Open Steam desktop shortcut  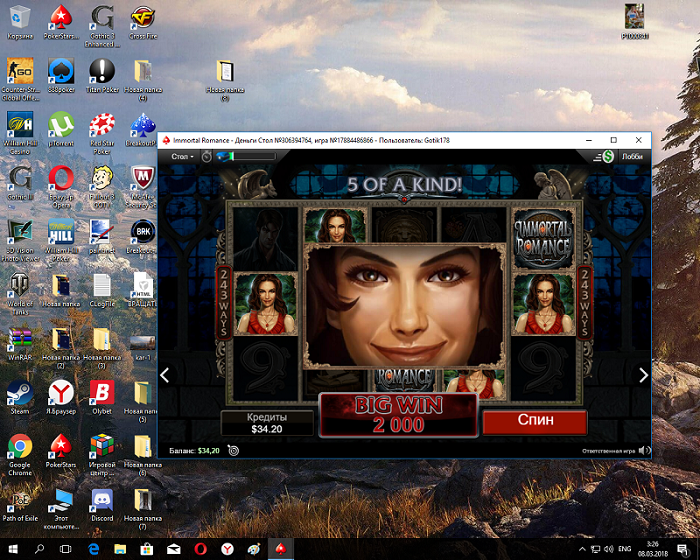click(20, 397)
